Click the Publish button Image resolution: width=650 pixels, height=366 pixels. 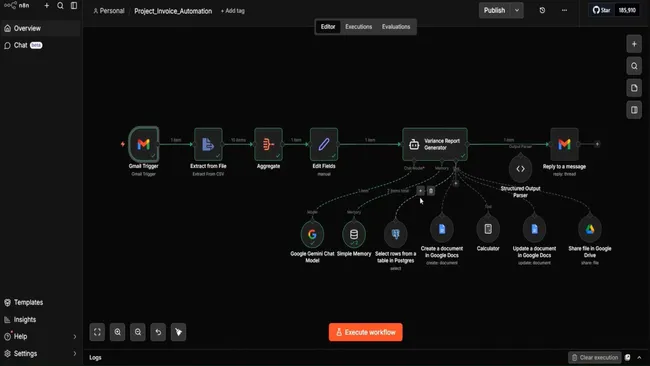pos(495,10)
